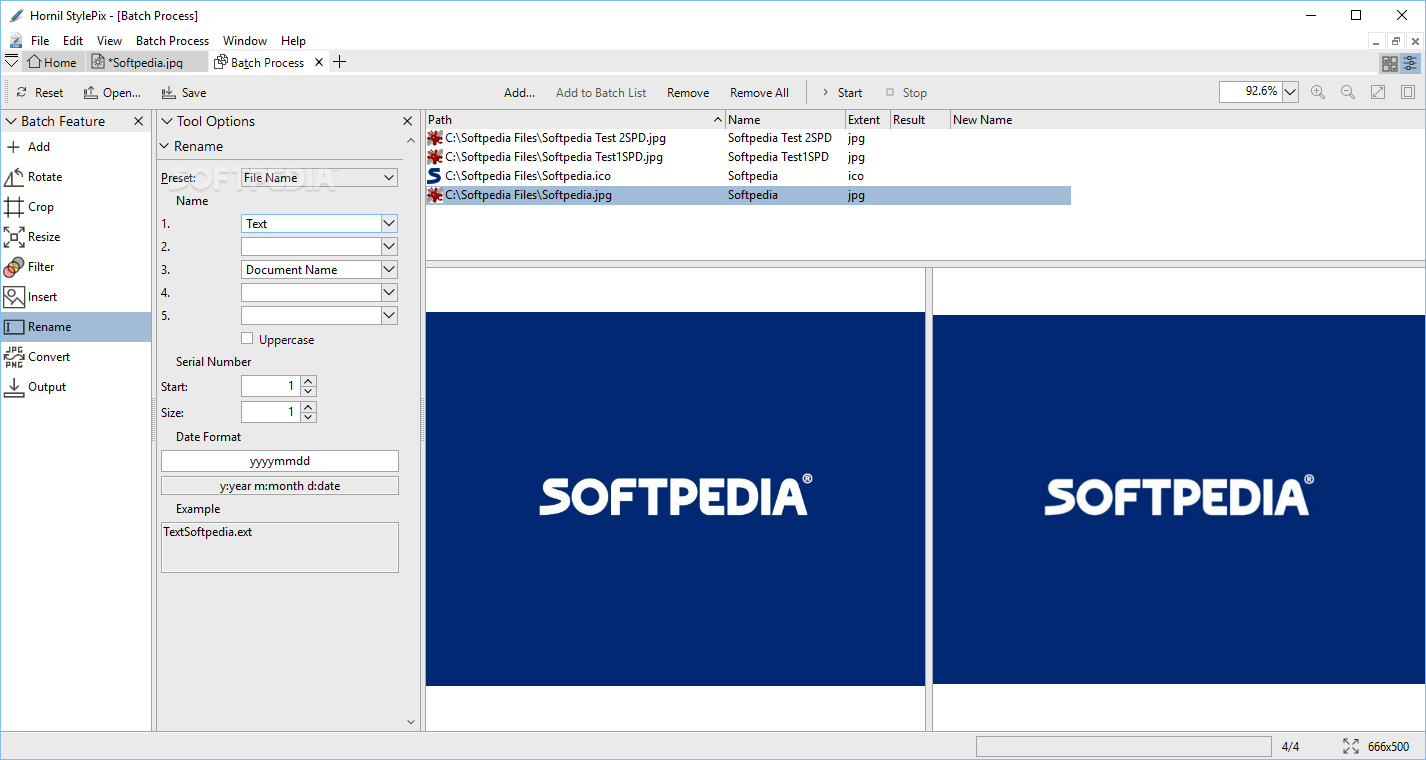Collapse the Rename section

165,146
